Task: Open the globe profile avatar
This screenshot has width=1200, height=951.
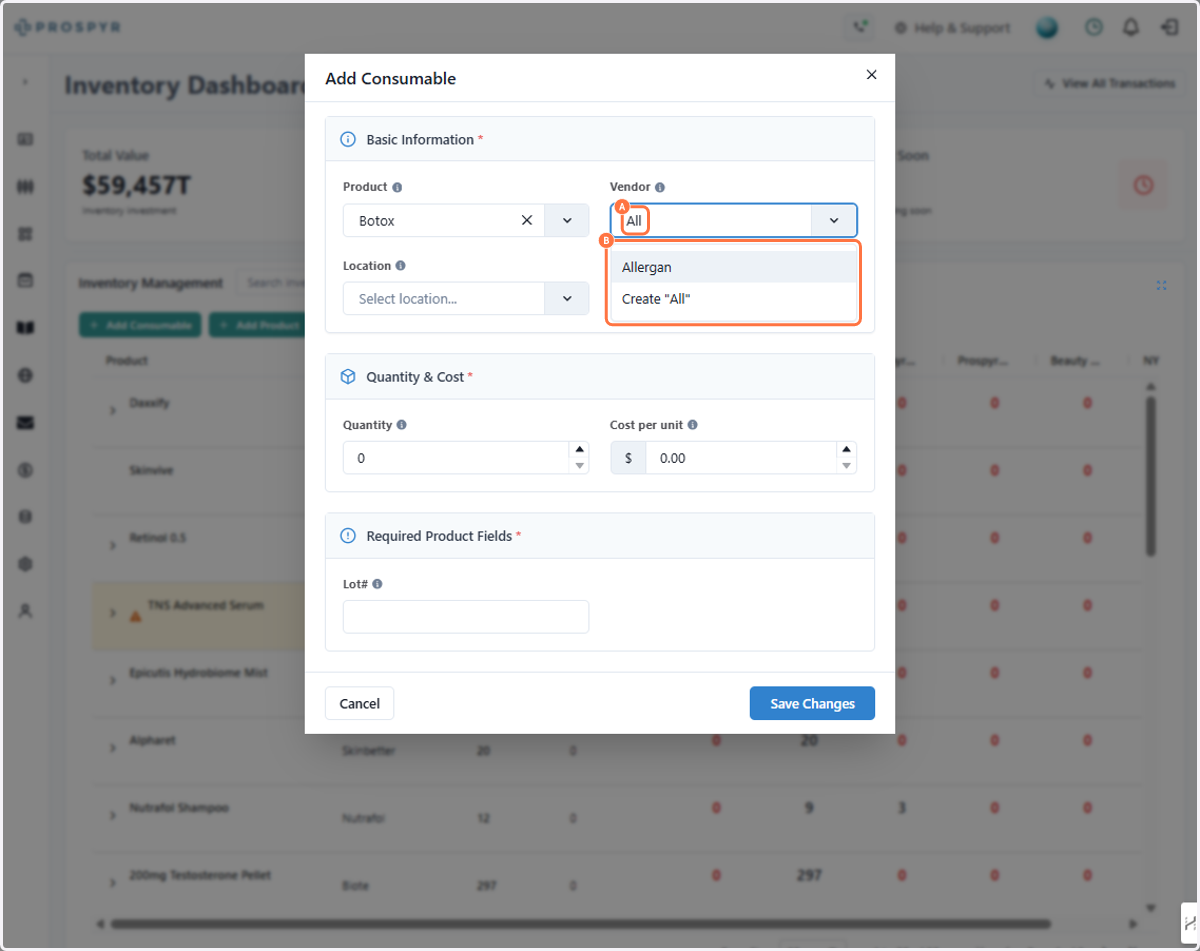Action: (x=1047, y=28)
